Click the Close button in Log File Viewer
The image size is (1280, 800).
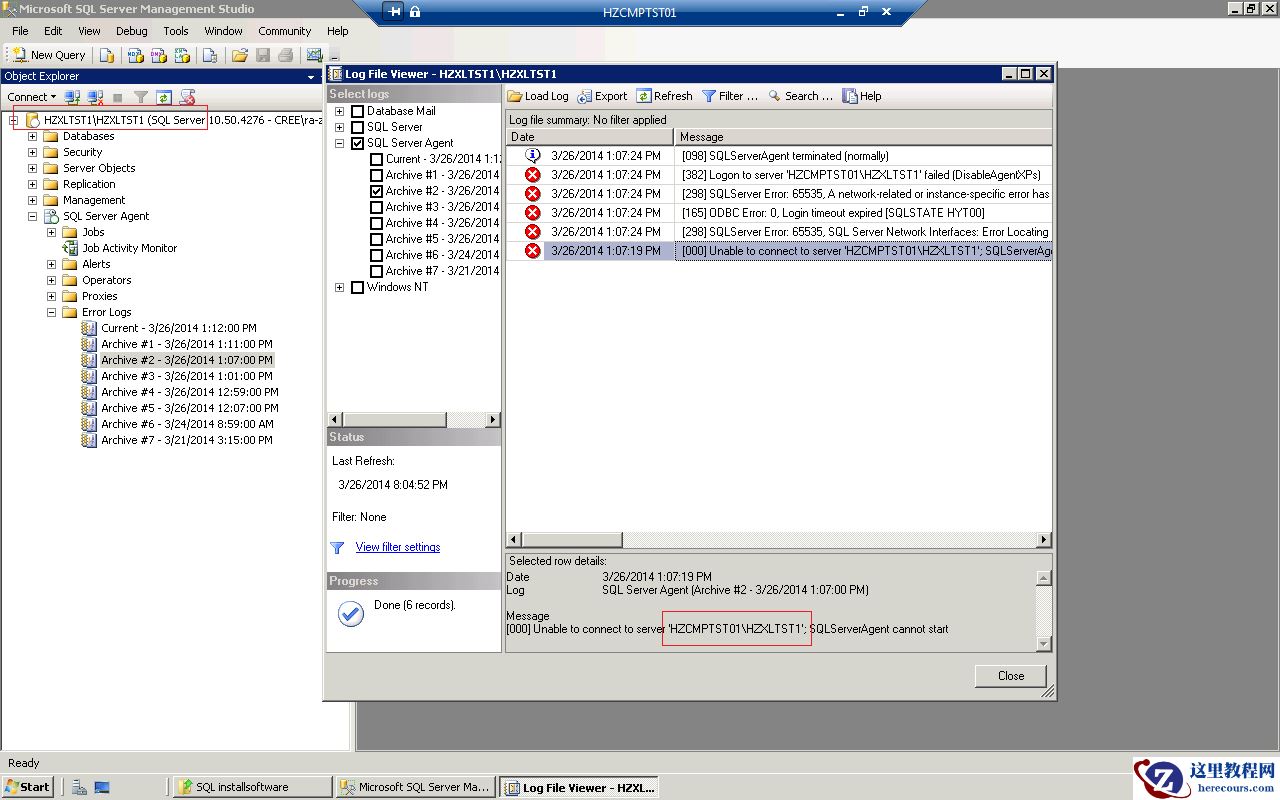point(1009,676)
